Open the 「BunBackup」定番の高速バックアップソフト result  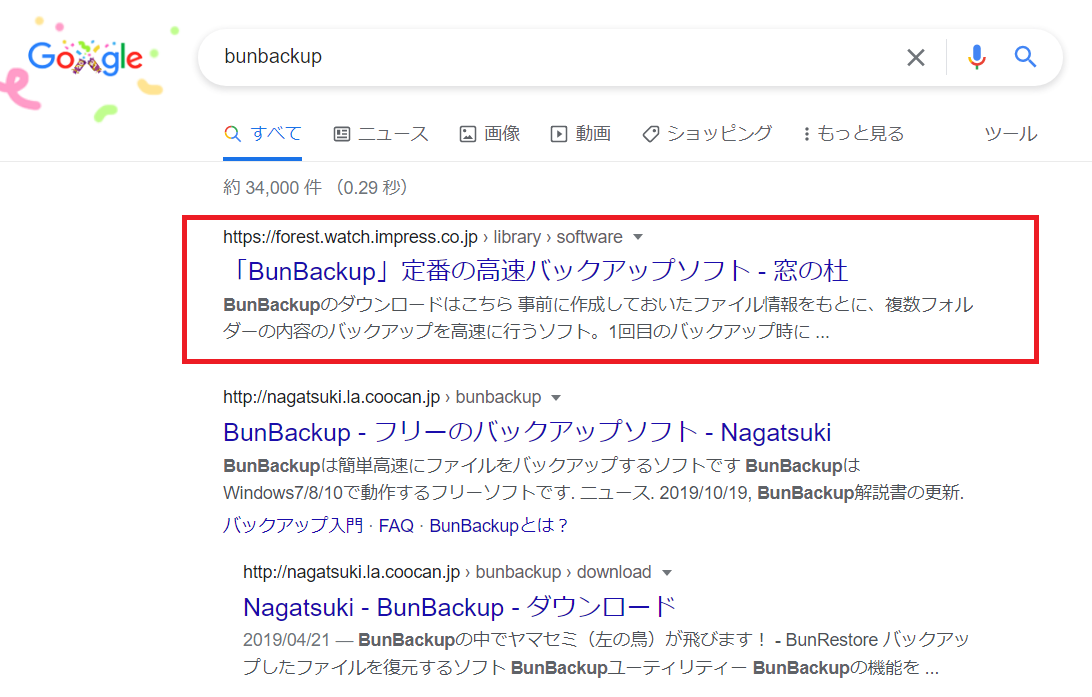point(536,271)
